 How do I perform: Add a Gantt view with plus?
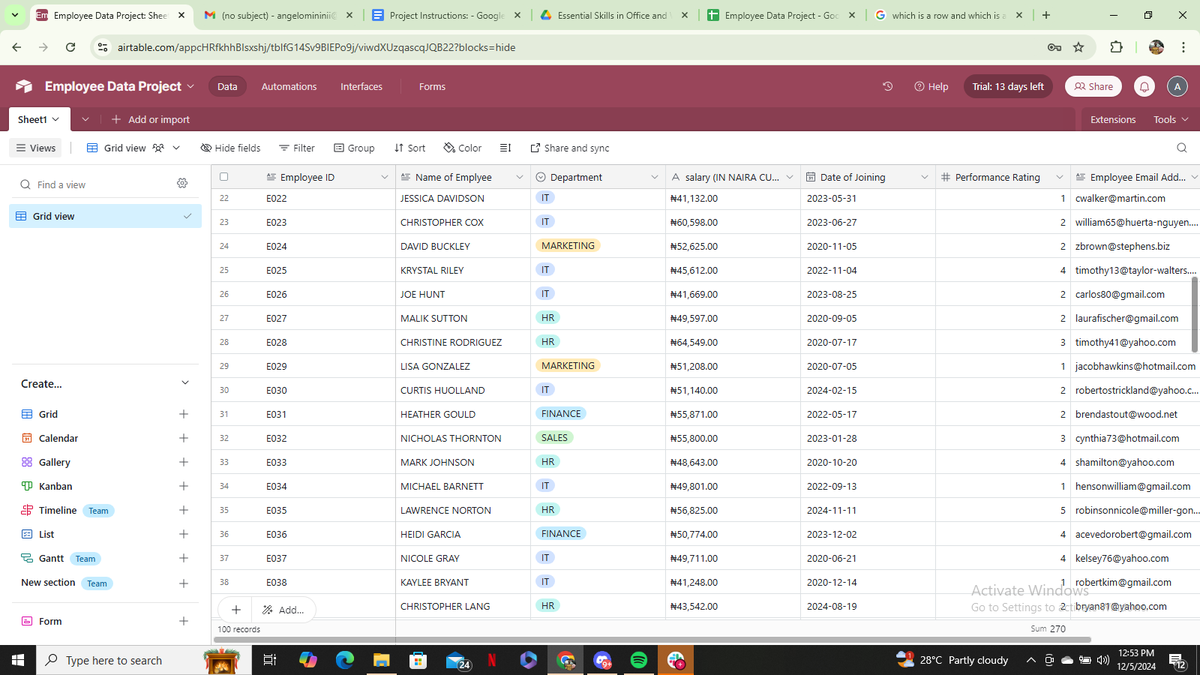183,558
